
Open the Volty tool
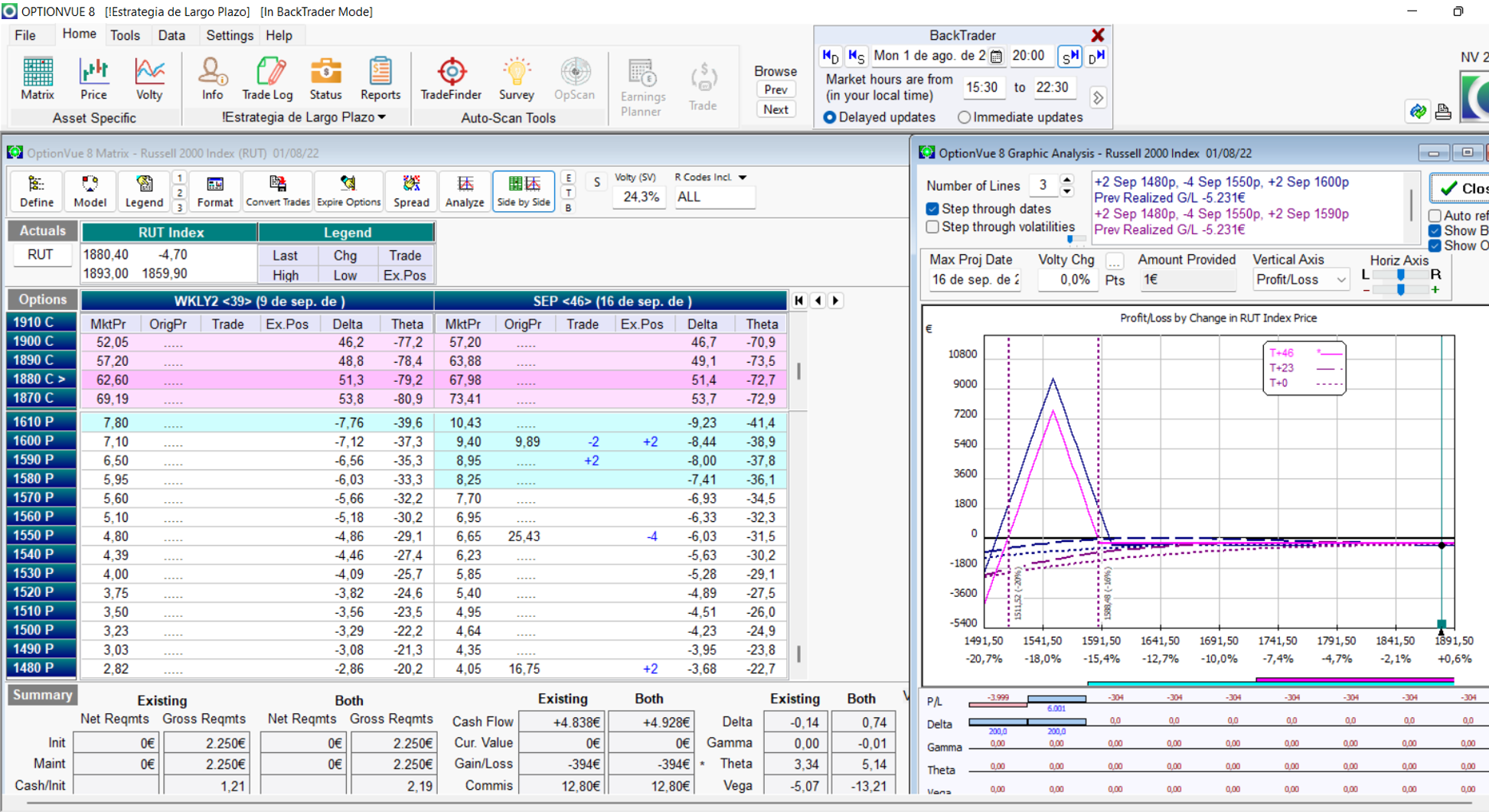pos(149,79)
